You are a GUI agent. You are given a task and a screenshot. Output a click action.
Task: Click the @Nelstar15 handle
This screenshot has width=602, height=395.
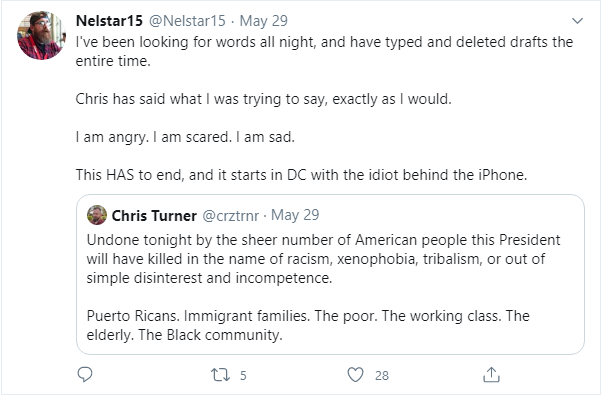click(x=187, y=21)
